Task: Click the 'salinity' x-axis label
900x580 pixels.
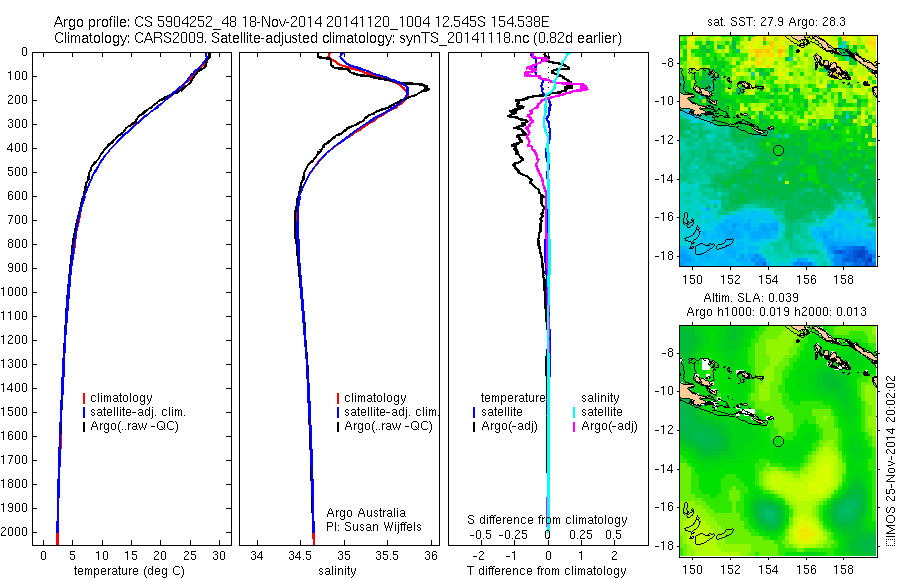Action: point(337,570)
